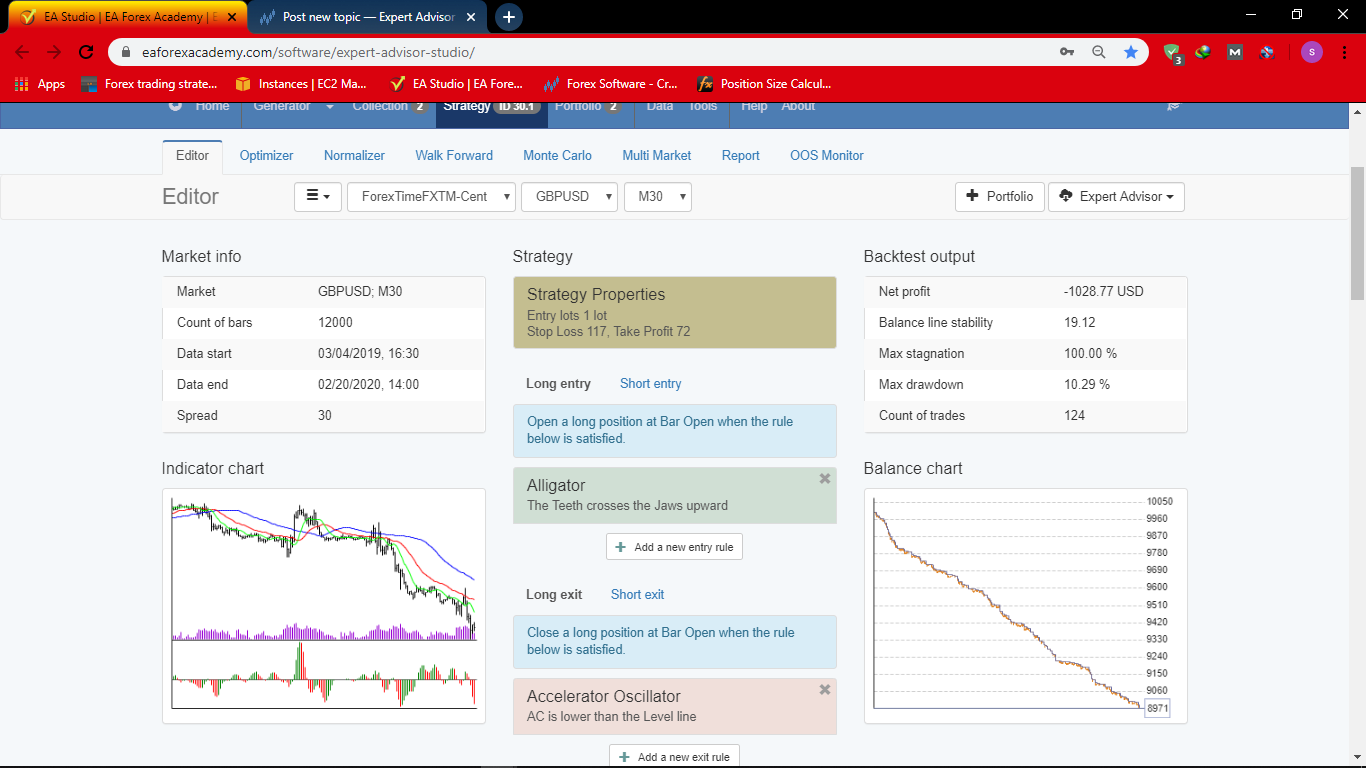
Task: Click the browser reload icon
Action: click(86, 52)
